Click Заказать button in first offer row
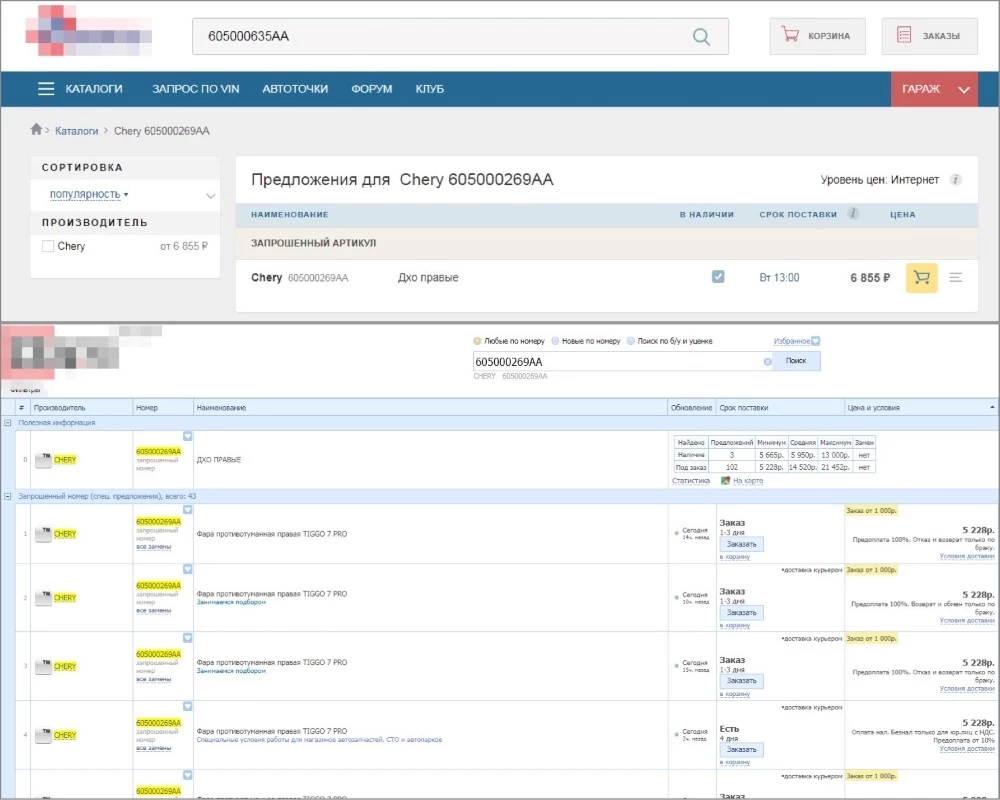 (x=741, y=544)
